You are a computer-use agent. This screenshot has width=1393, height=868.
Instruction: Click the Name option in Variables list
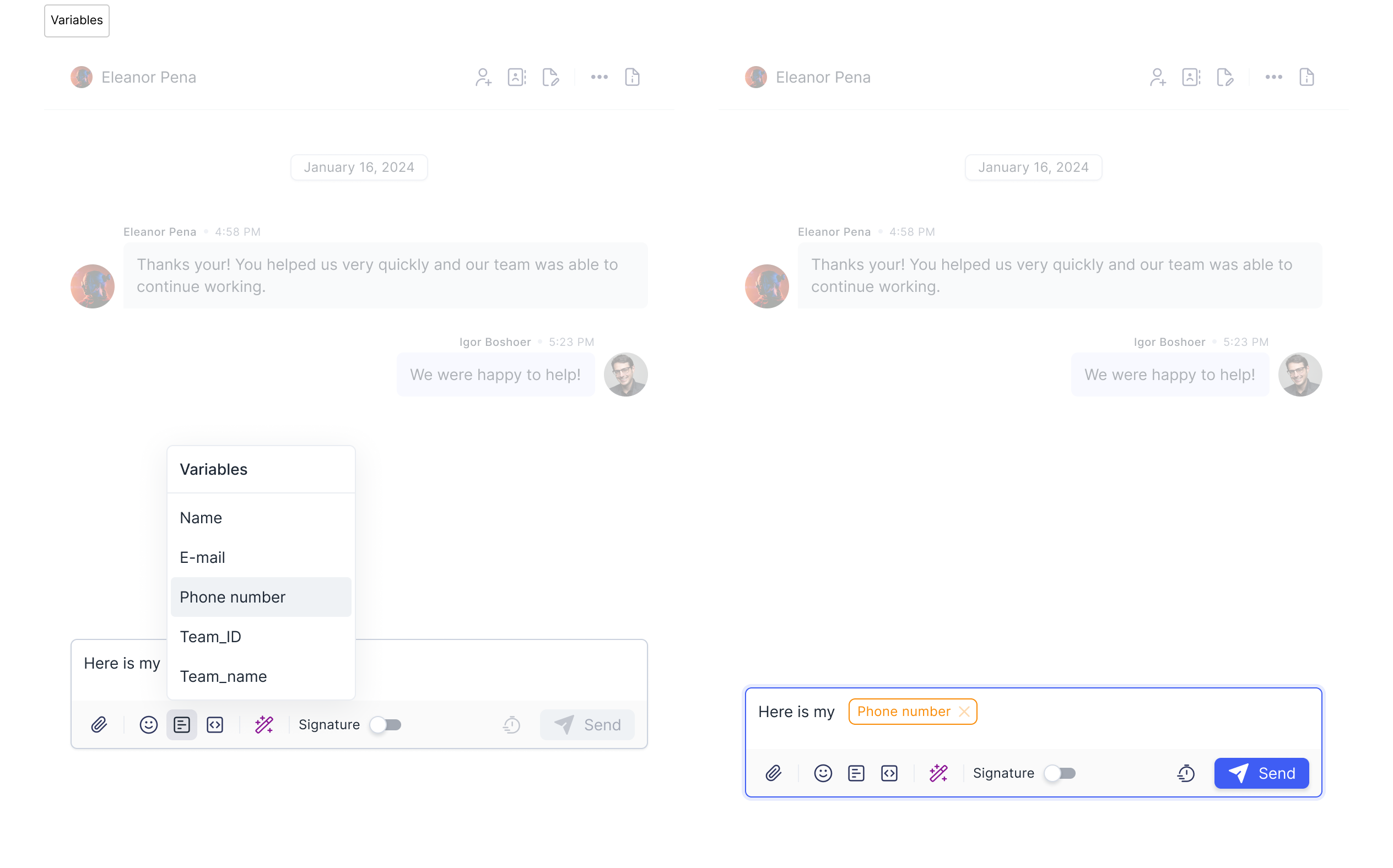tap(200, 517)
